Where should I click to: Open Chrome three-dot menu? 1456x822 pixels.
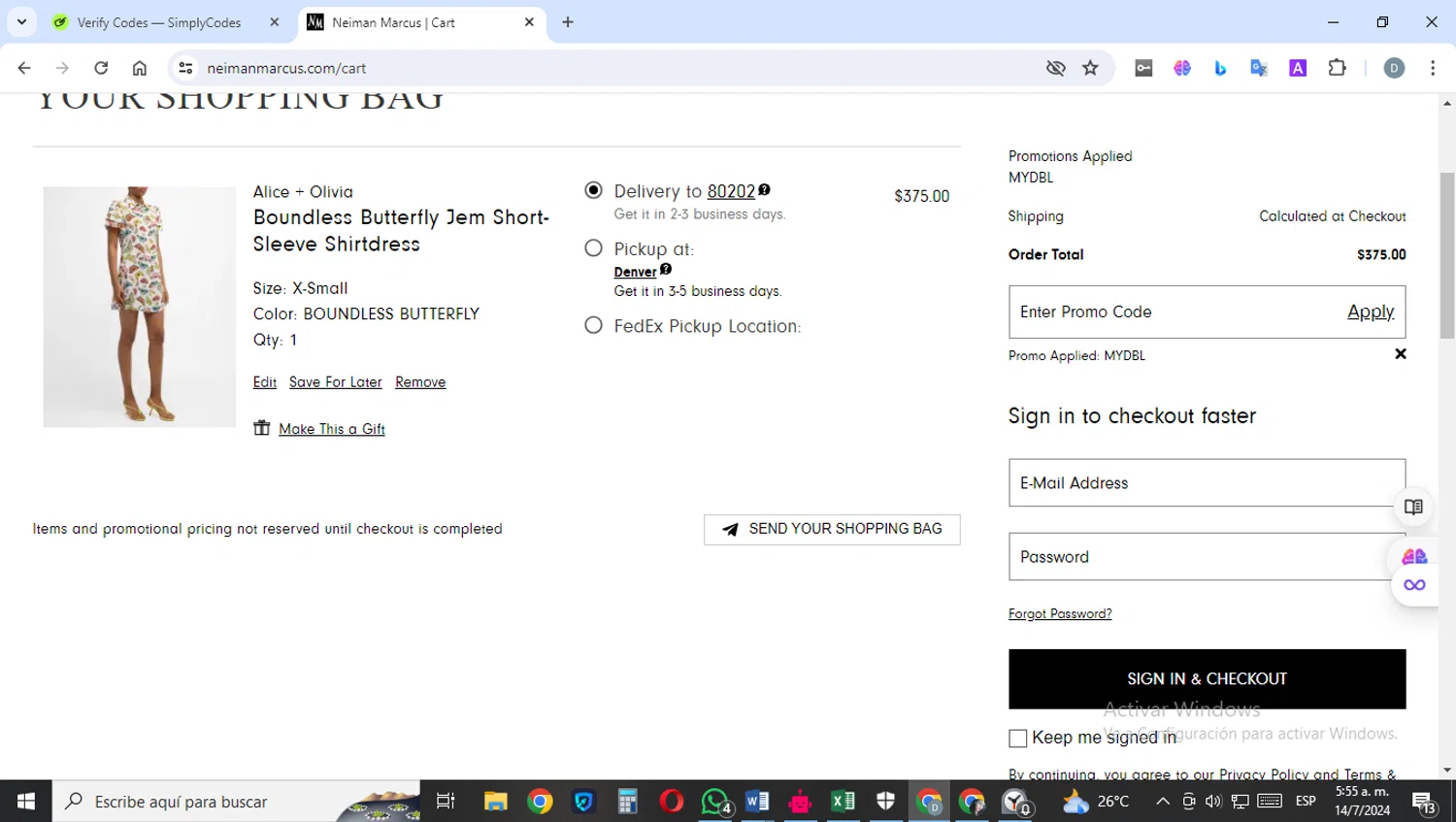(x=1433, y=68)
